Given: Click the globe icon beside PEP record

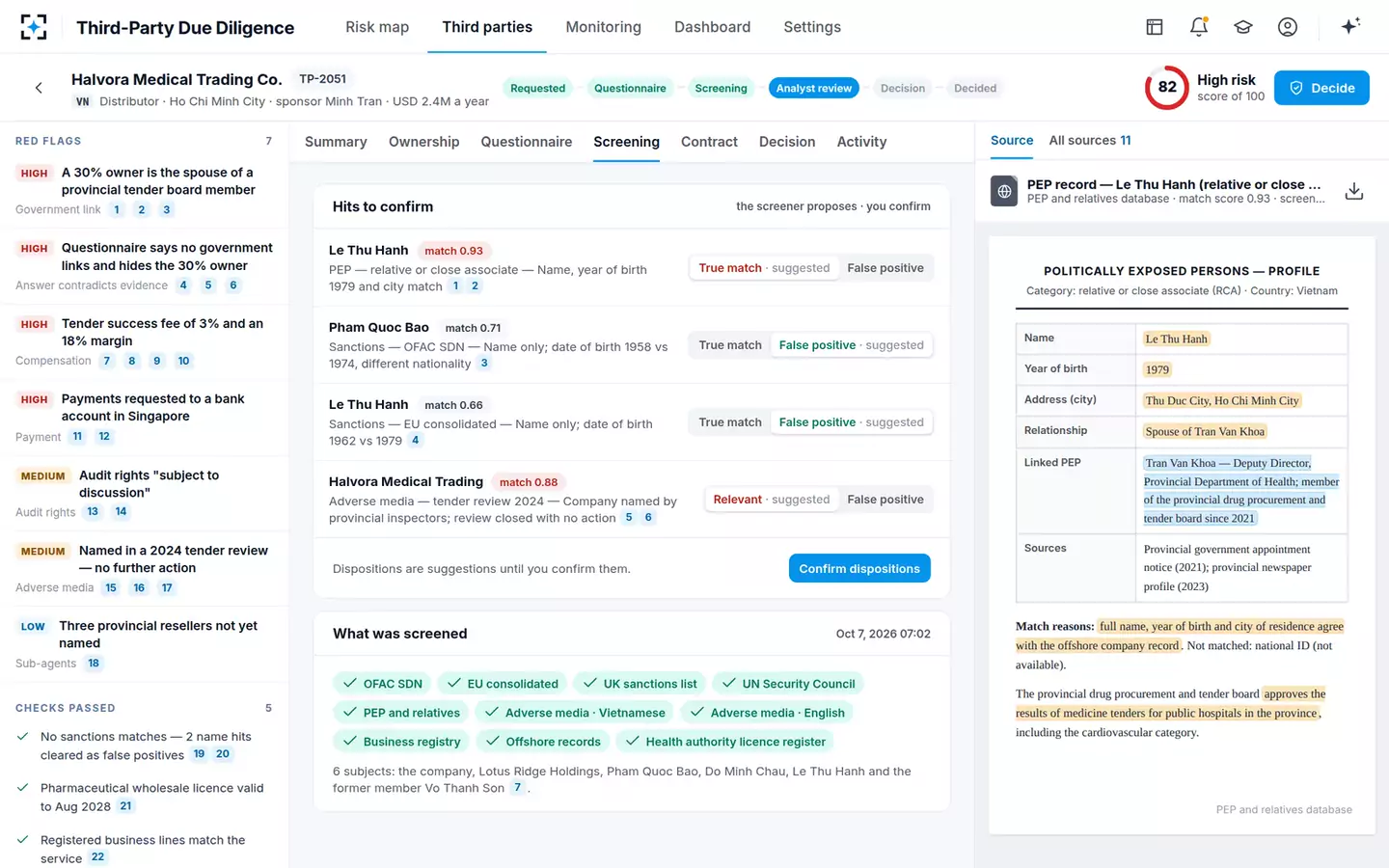Looking at the screenshot, I should [x=1004, y=191].
